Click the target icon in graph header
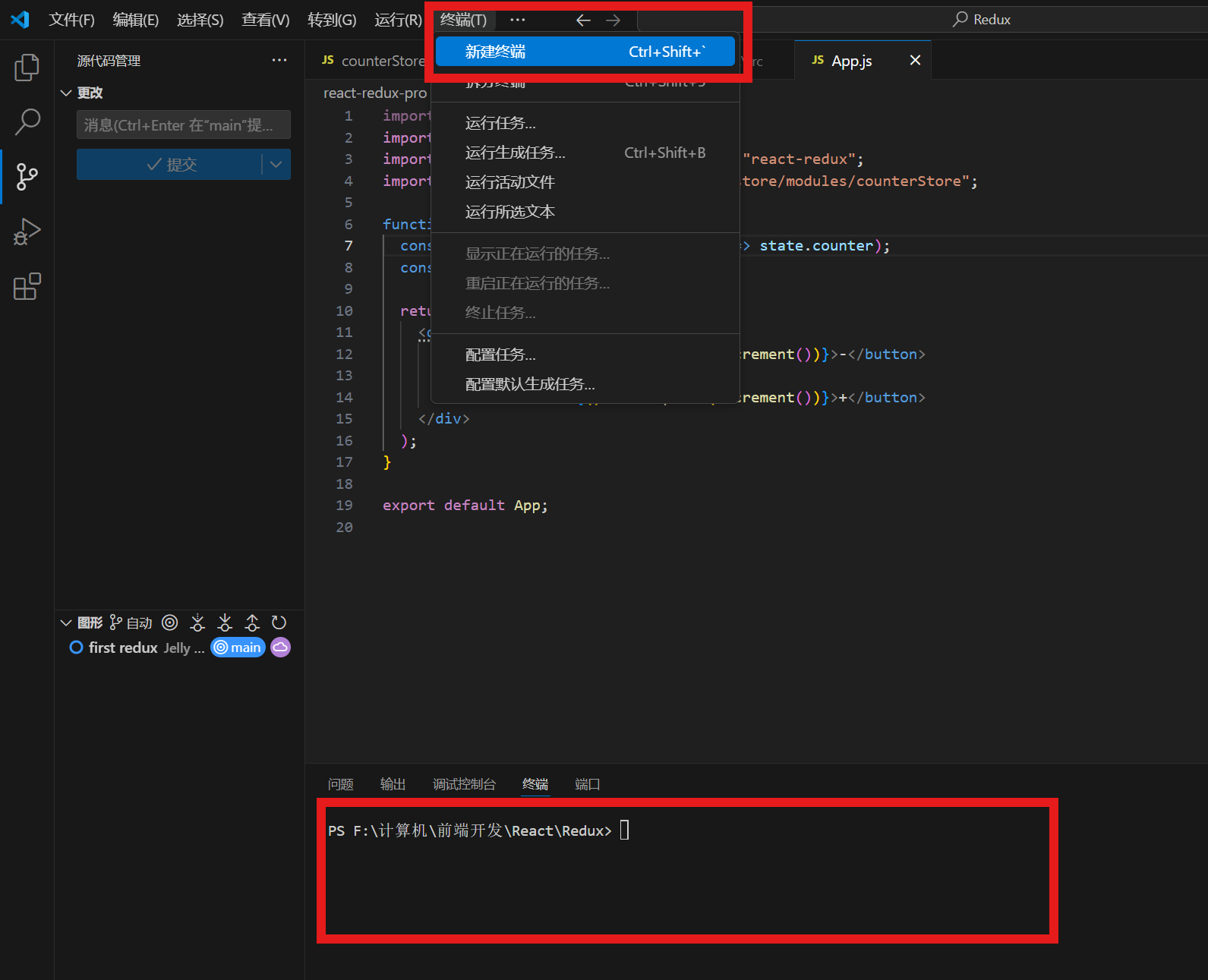 tap(170, 622)
